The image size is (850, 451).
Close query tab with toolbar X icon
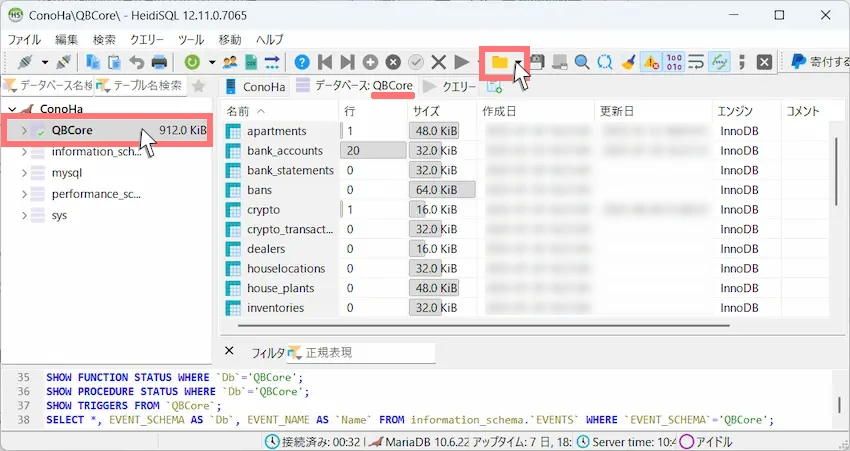coord(764,62)
